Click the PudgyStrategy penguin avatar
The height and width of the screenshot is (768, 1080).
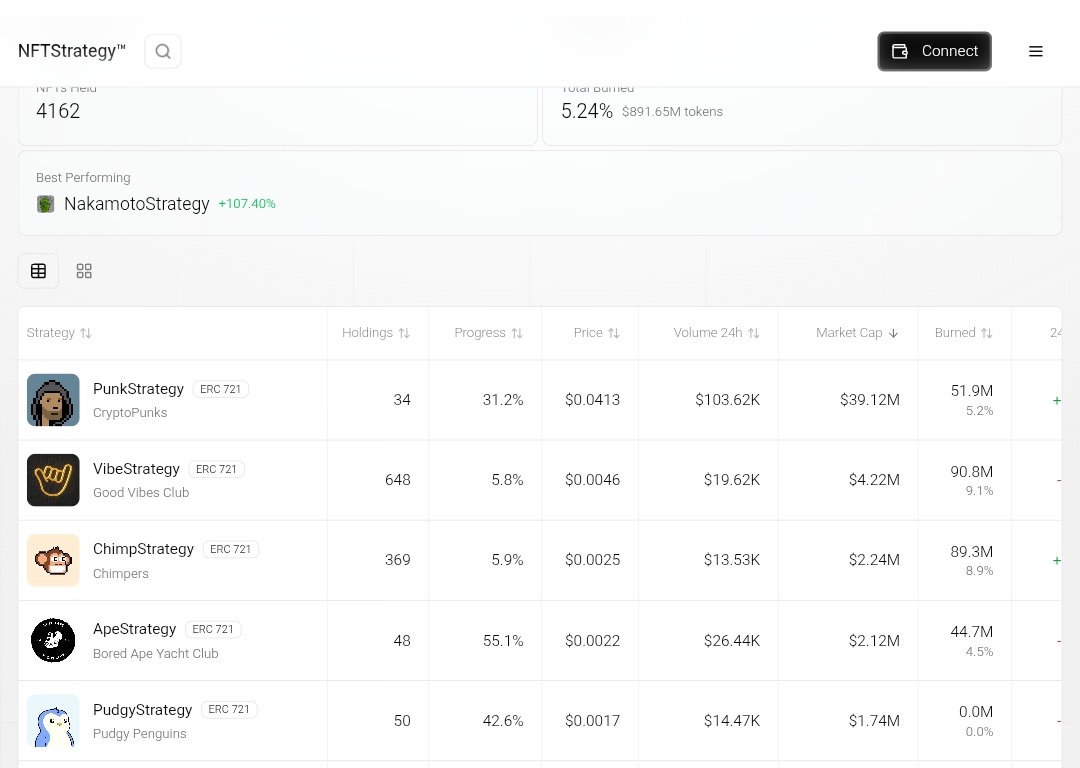(53, 720)
